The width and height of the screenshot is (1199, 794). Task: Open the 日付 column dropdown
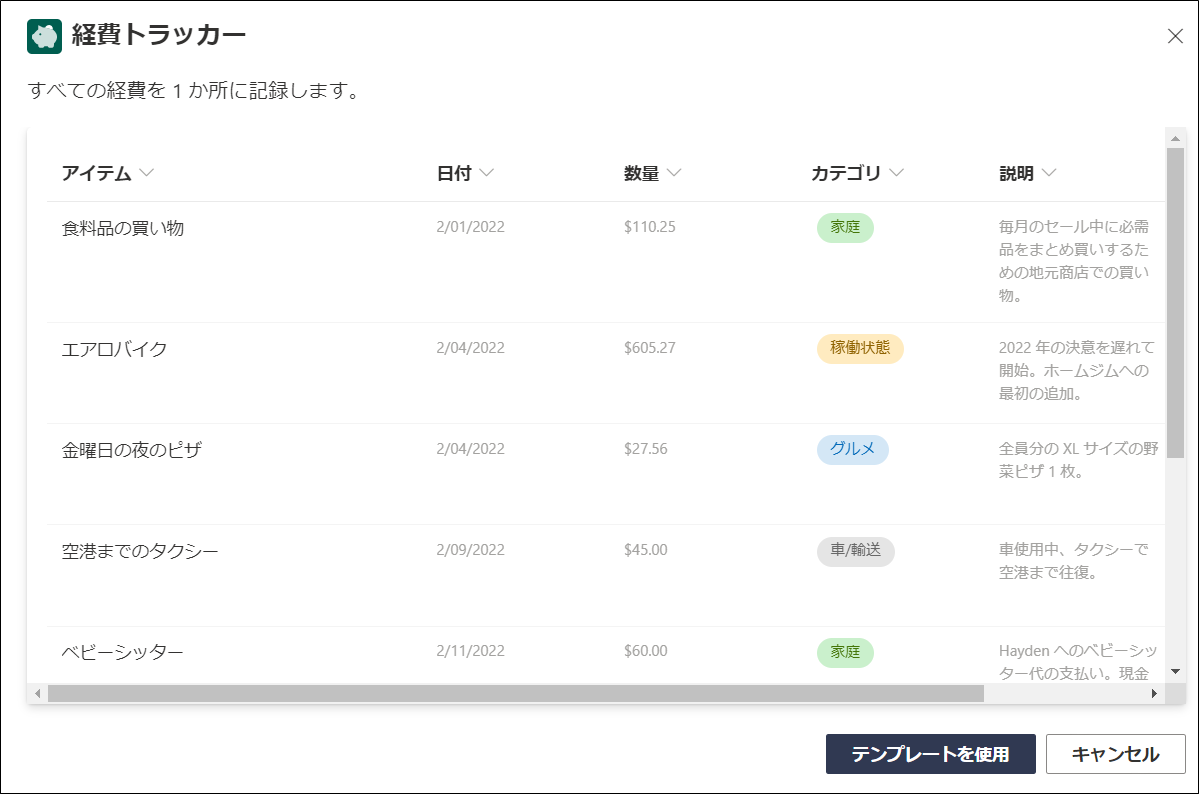tap(486, 173)
